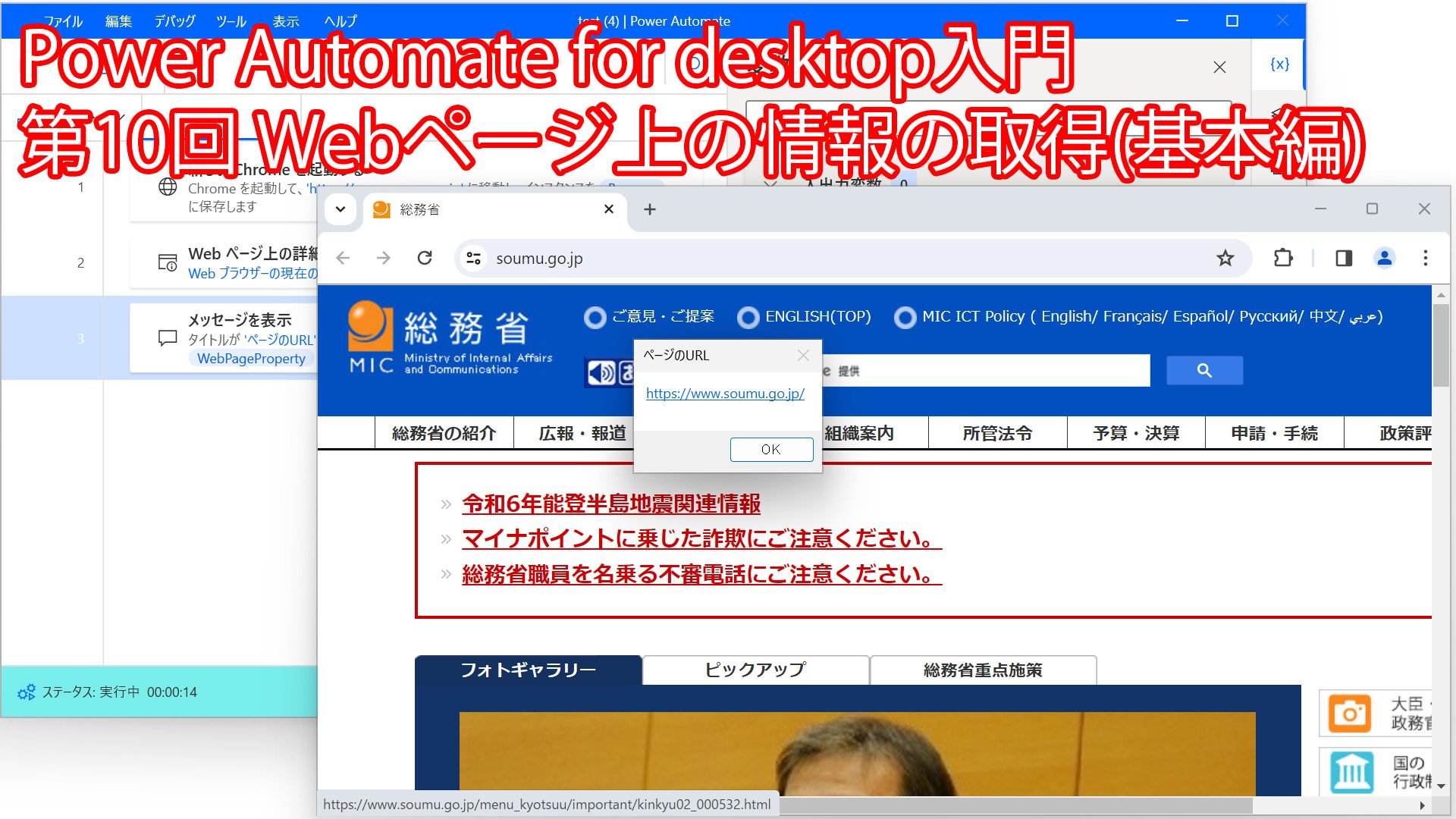Screen dimensions: 1456x819
Task: Open the Chrome three-dot menu
Action: point(1426,259)
